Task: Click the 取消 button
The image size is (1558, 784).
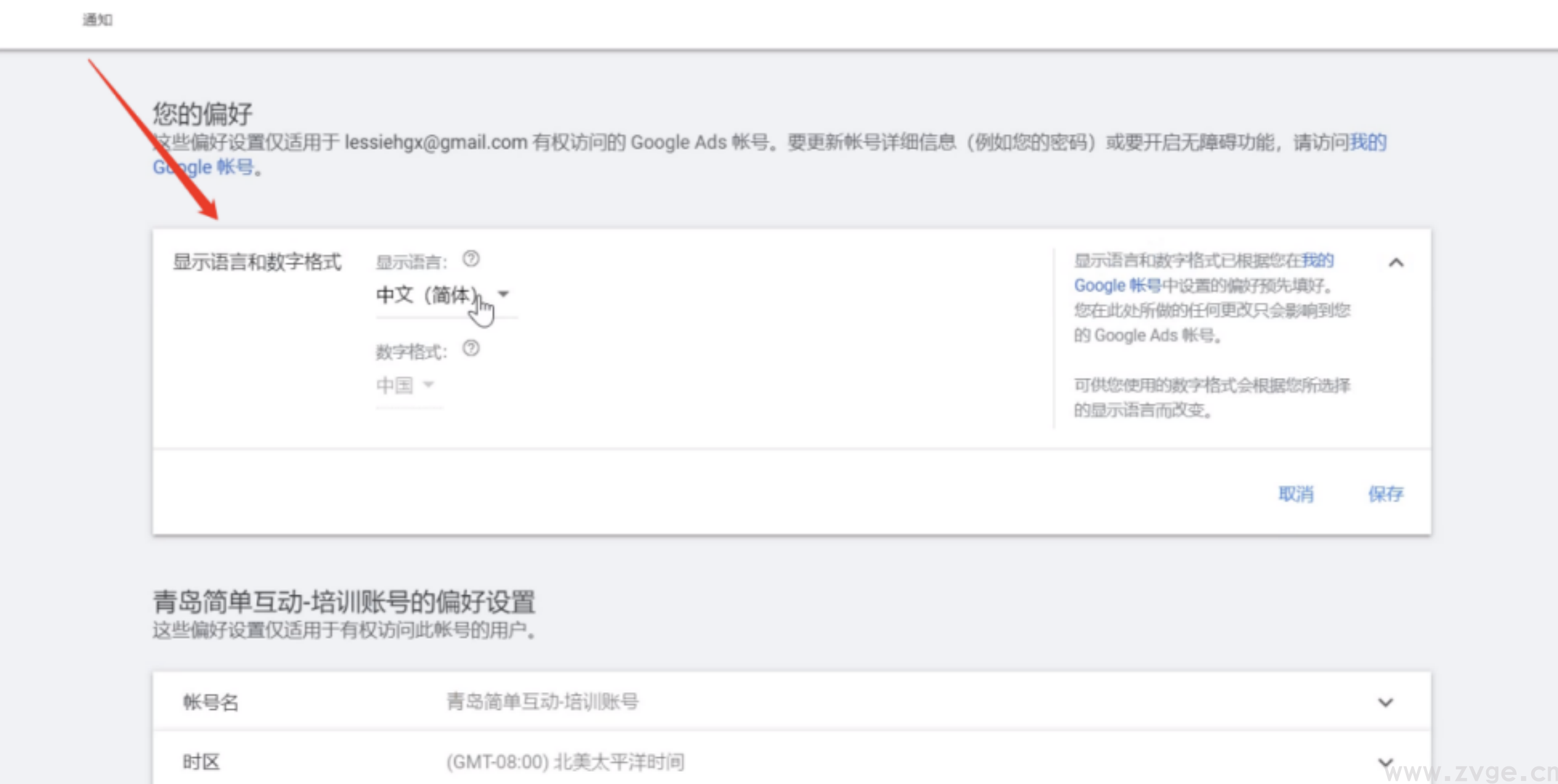Action: click(x=1298, y=494)
